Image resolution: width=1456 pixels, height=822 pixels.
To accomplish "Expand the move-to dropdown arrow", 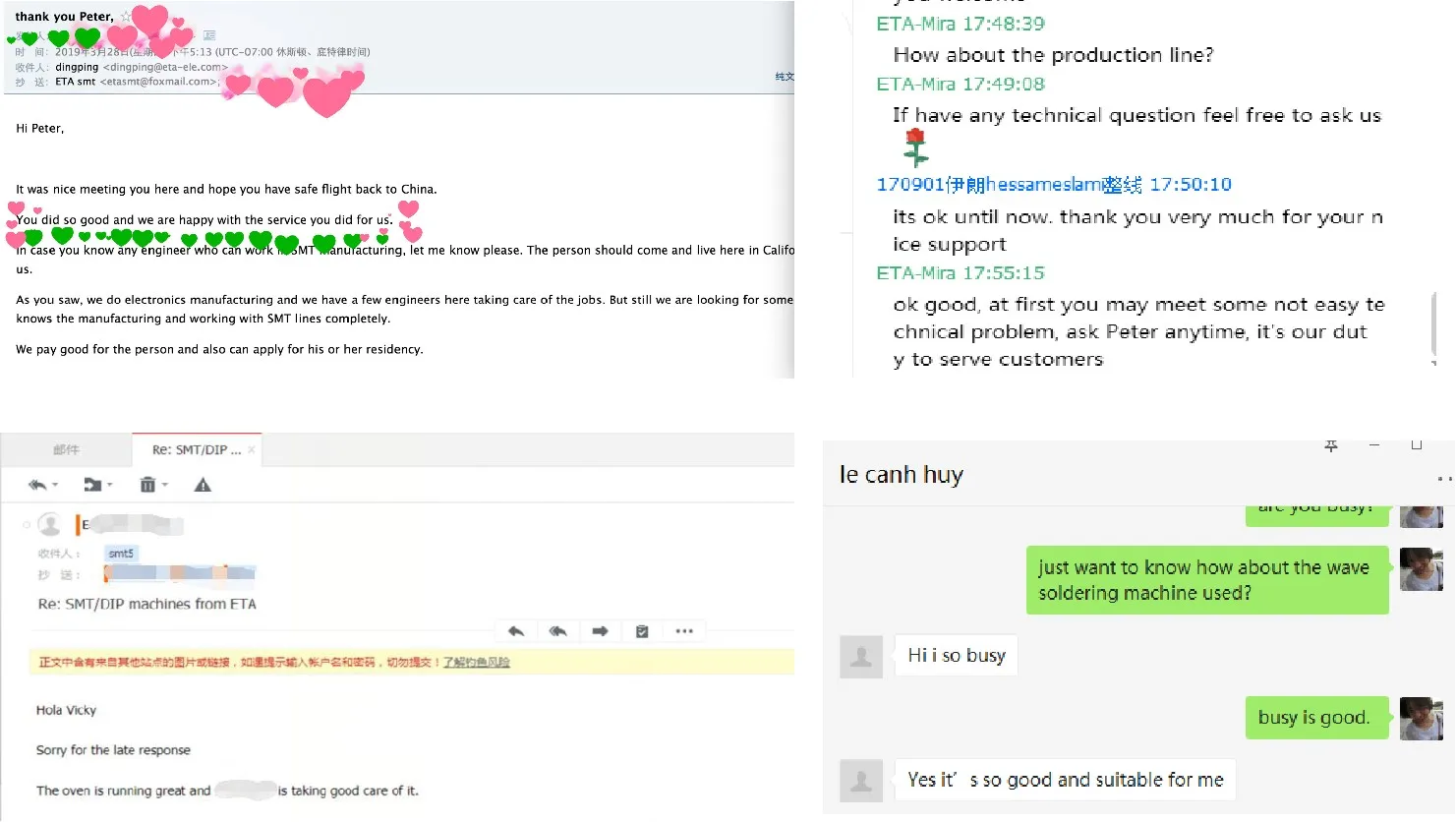I will 110,486.
